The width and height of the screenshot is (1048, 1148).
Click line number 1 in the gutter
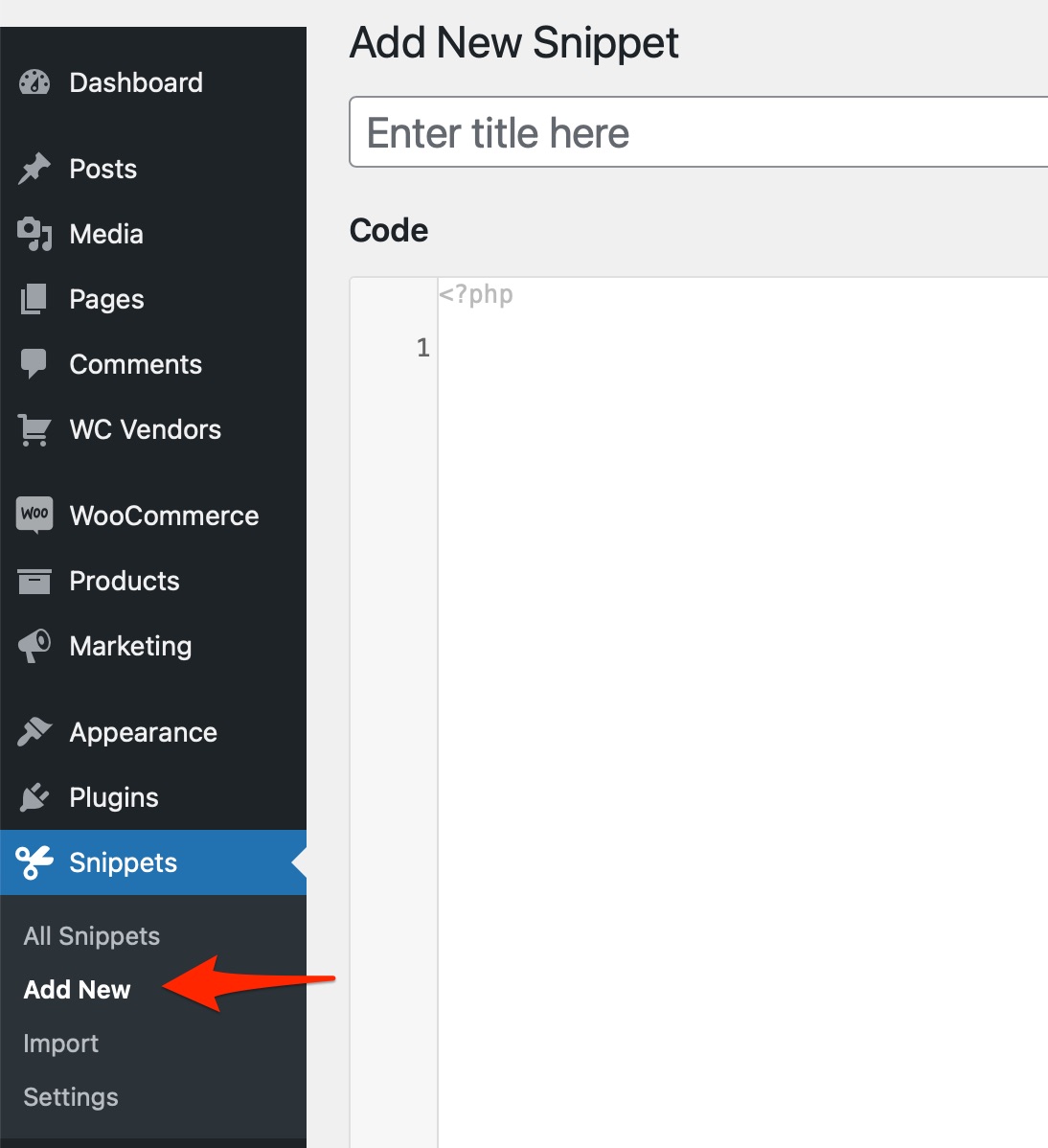[x=423, y=348]
